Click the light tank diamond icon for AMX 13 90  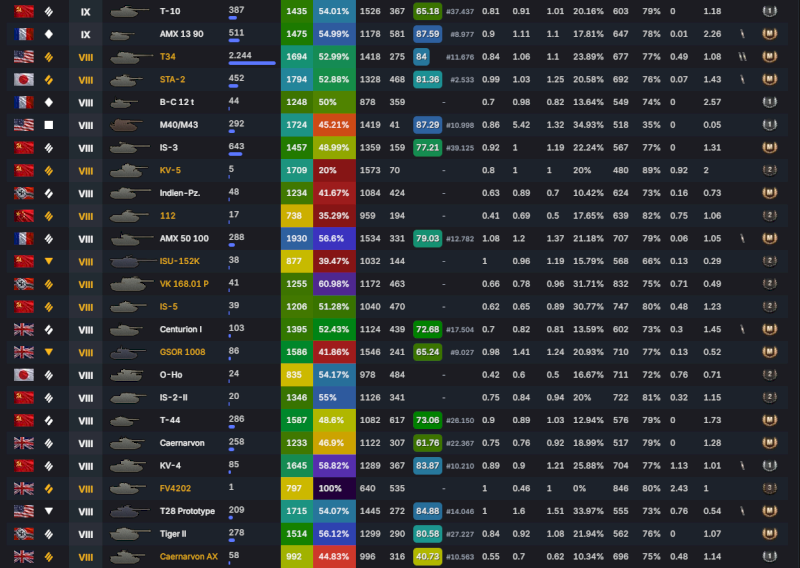point(49,34)
